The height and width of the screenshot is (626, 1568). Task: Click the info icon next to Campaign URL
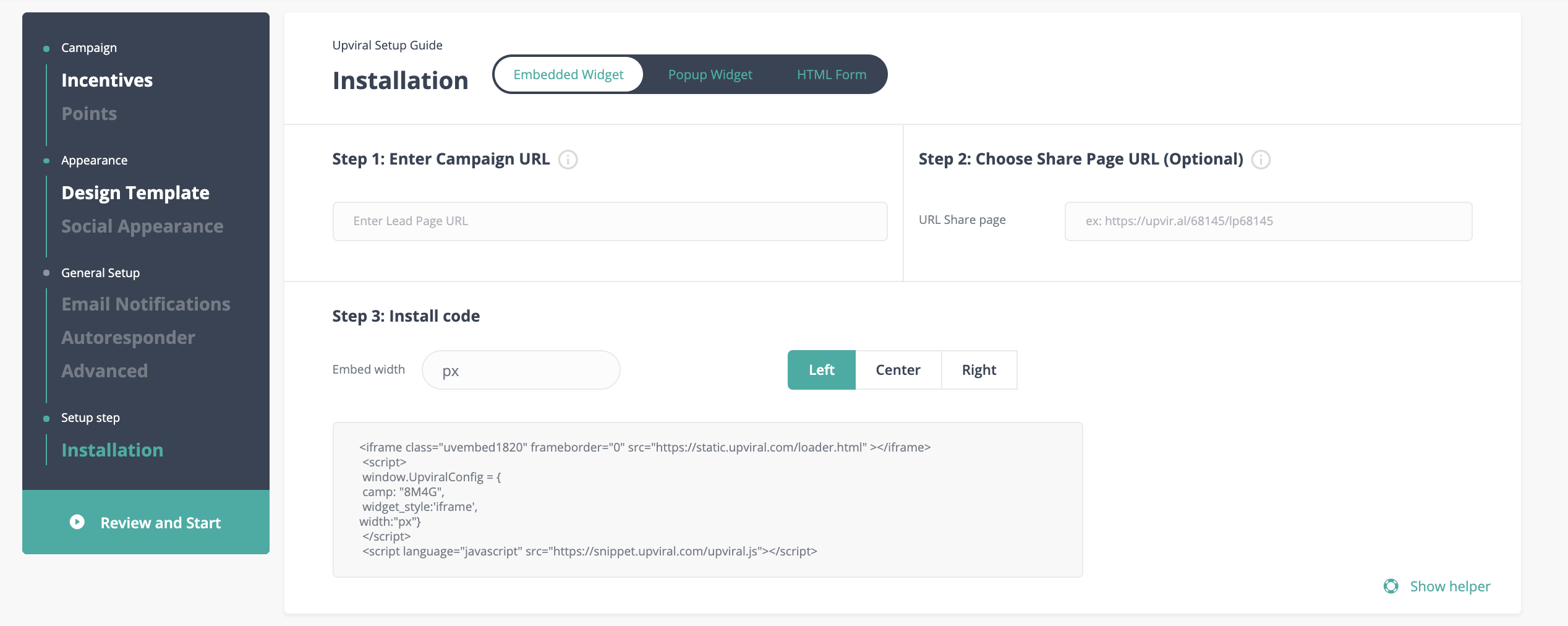point(568,160)
